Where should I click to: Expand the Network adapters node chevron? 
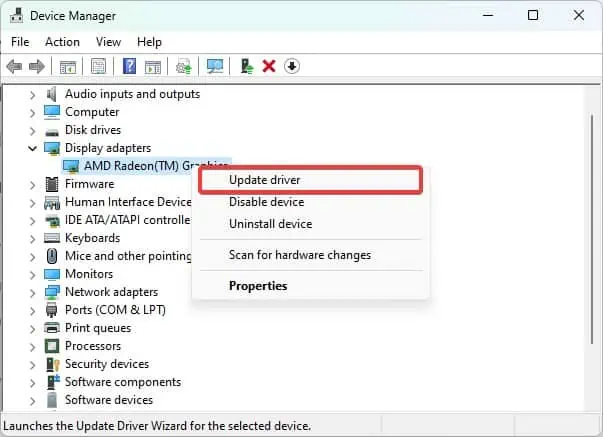click(x=32, y=293)
